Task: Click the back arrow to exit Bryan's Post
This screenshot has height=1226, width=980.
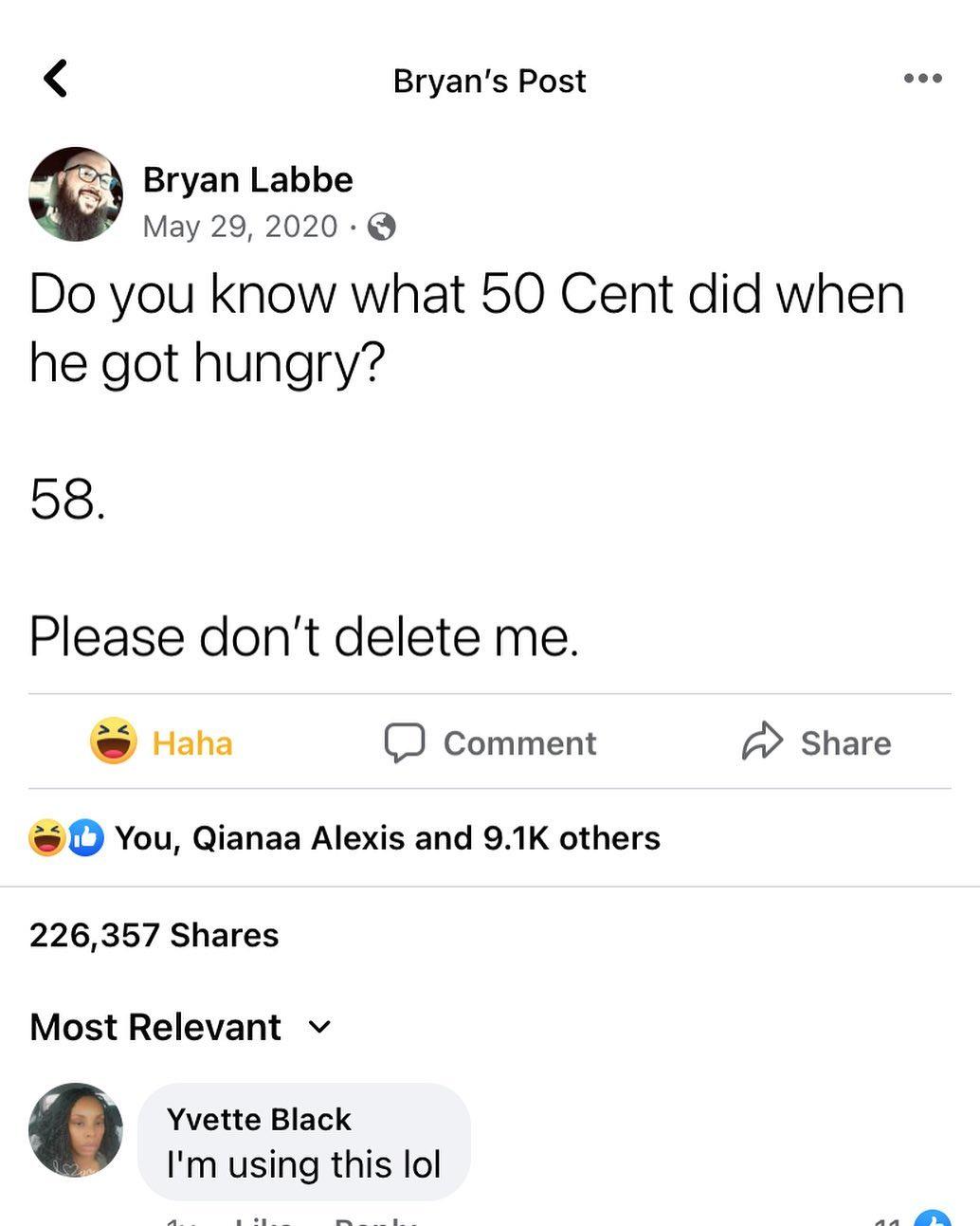Action: pos(56,78)
